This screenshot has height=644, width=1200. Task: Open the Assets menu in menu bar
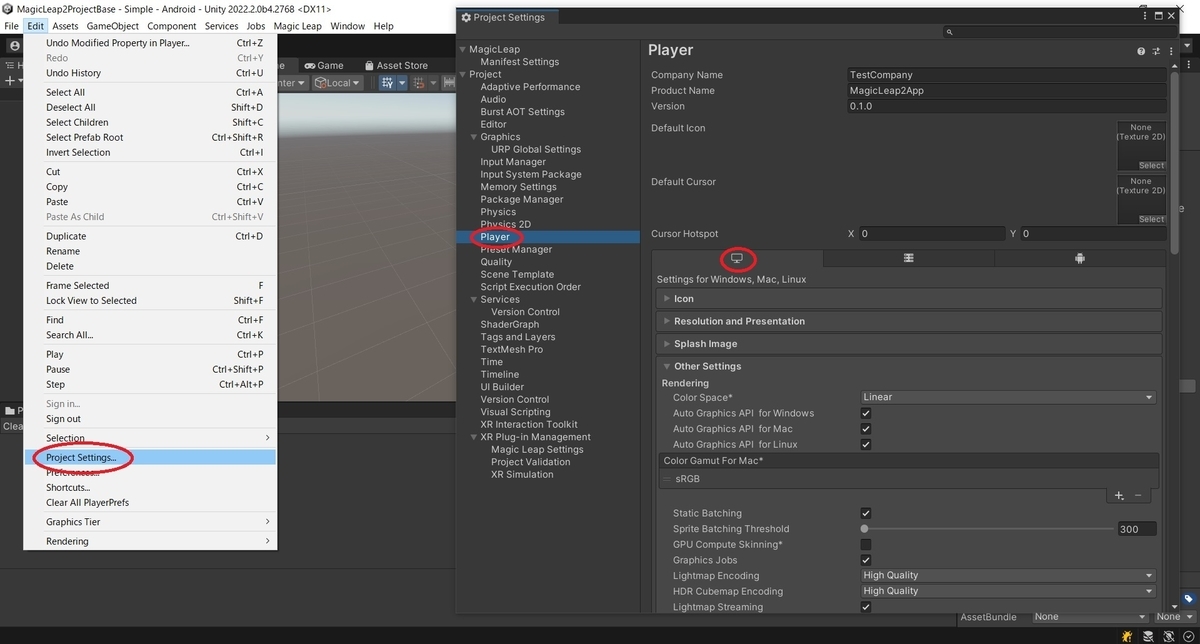[65, 26]
